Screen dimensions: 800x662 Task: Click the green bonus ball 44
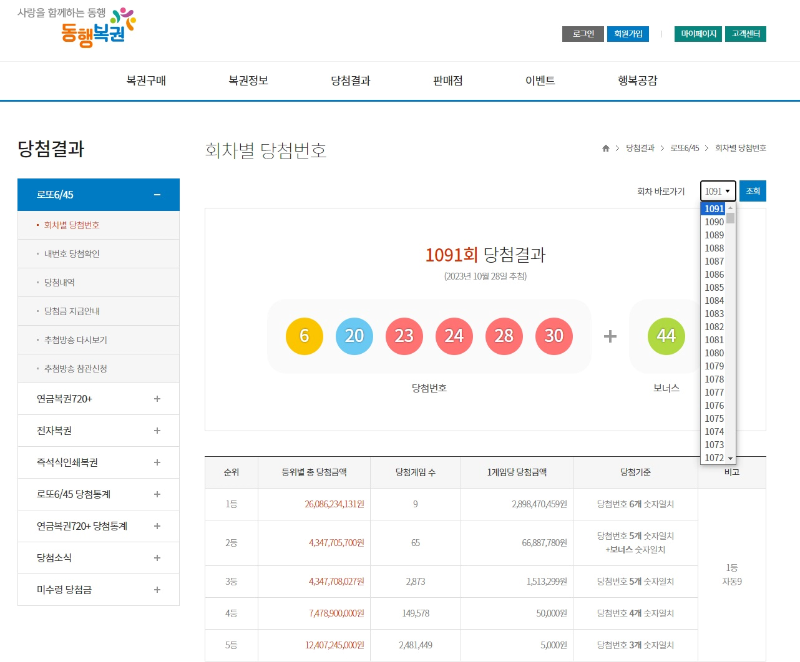coord(666,337)
